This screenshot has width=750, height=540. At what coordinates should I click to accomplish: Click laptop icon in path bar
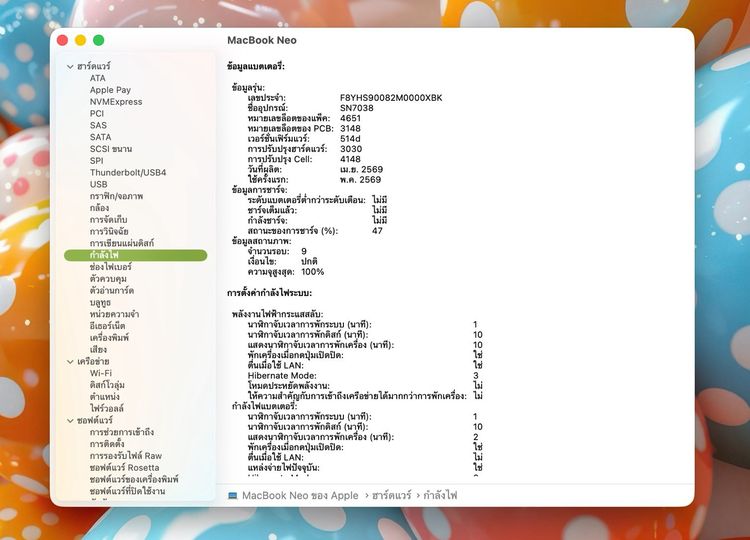click(x=233, y=496)
